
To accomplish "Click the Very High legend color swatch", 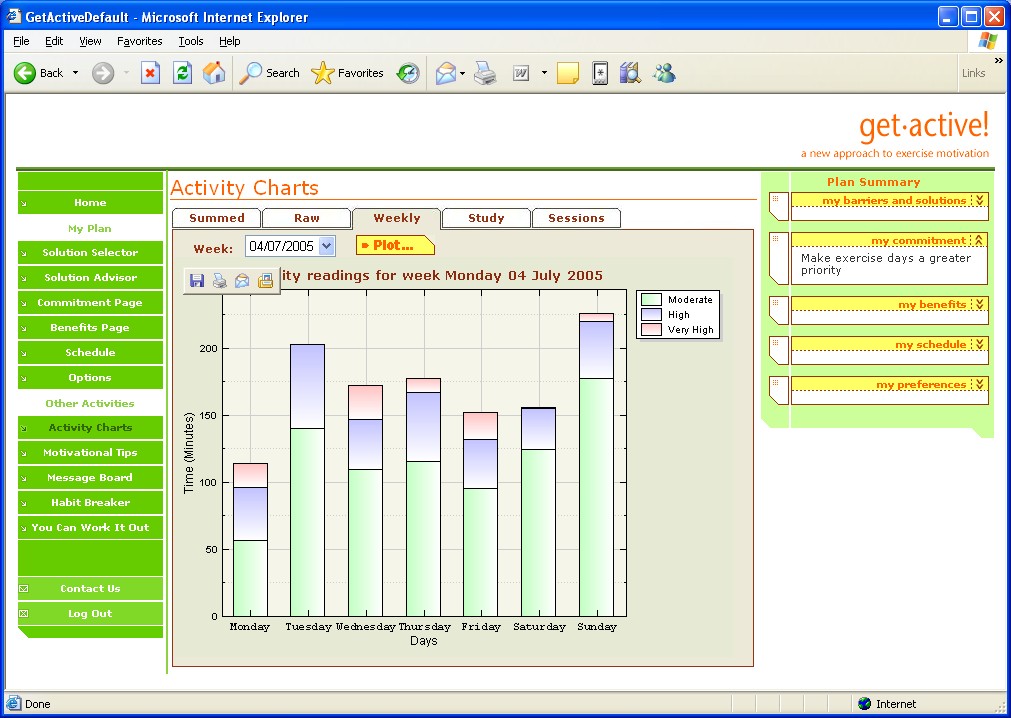I will click(652, 329).
